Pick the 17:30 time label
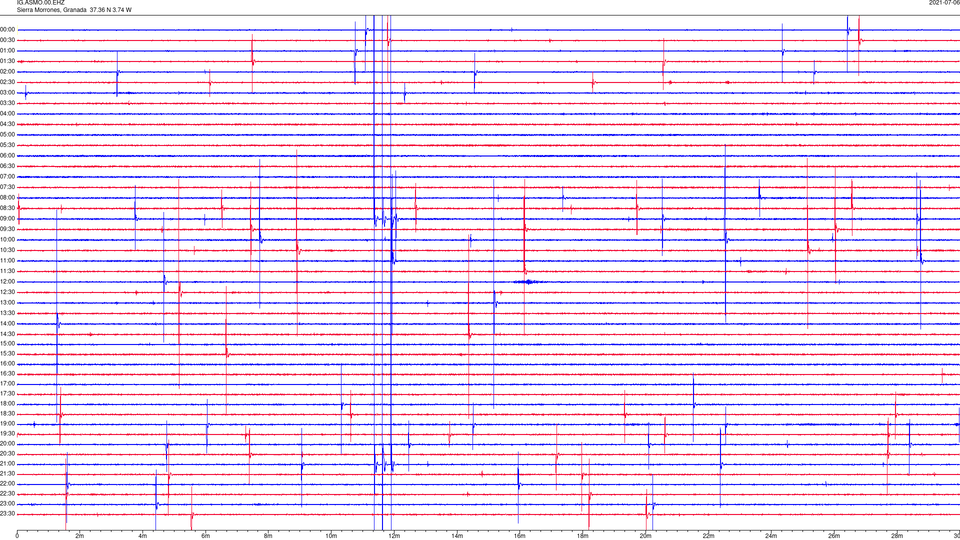 (x=8, y=394)
